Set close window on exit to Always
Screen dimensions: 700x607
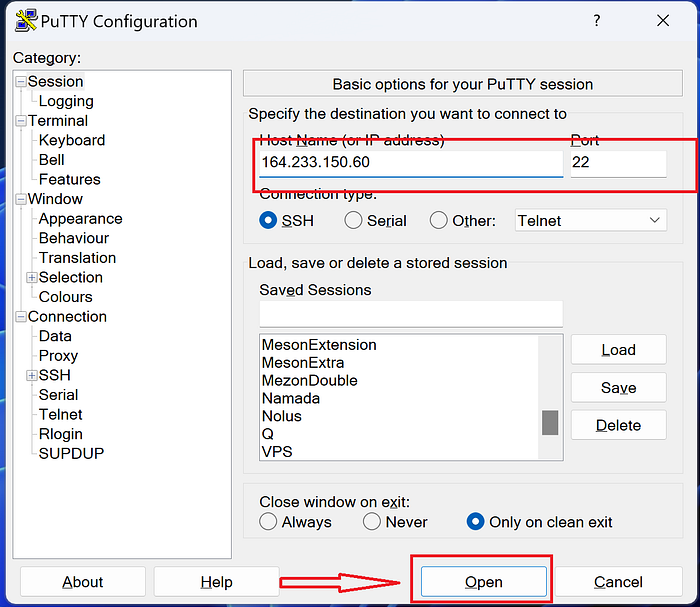268,521
